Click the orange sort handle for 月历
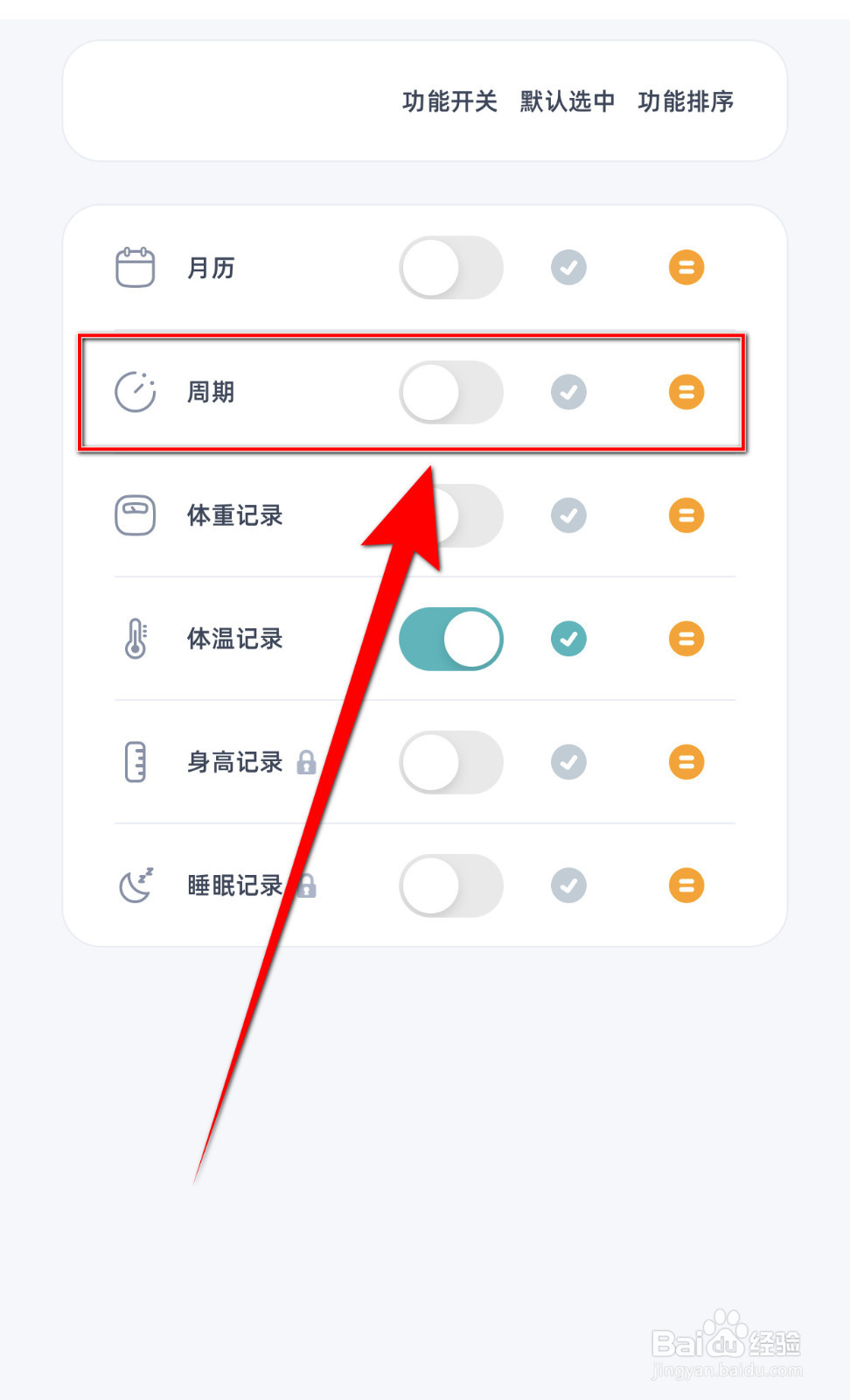Viewport: 850px width, 1400px height. click(x=686, y=267)
